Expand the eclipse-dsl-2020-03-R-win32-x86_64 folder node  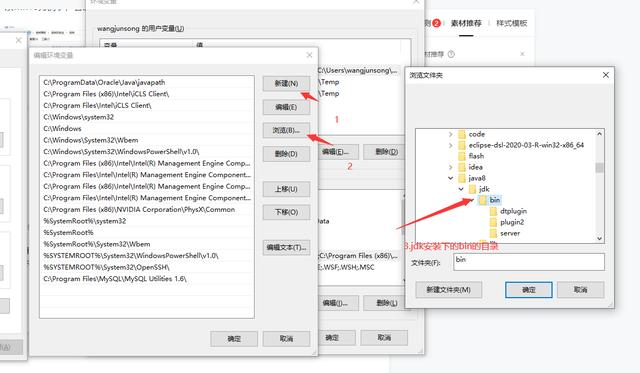tap(451, 145)
